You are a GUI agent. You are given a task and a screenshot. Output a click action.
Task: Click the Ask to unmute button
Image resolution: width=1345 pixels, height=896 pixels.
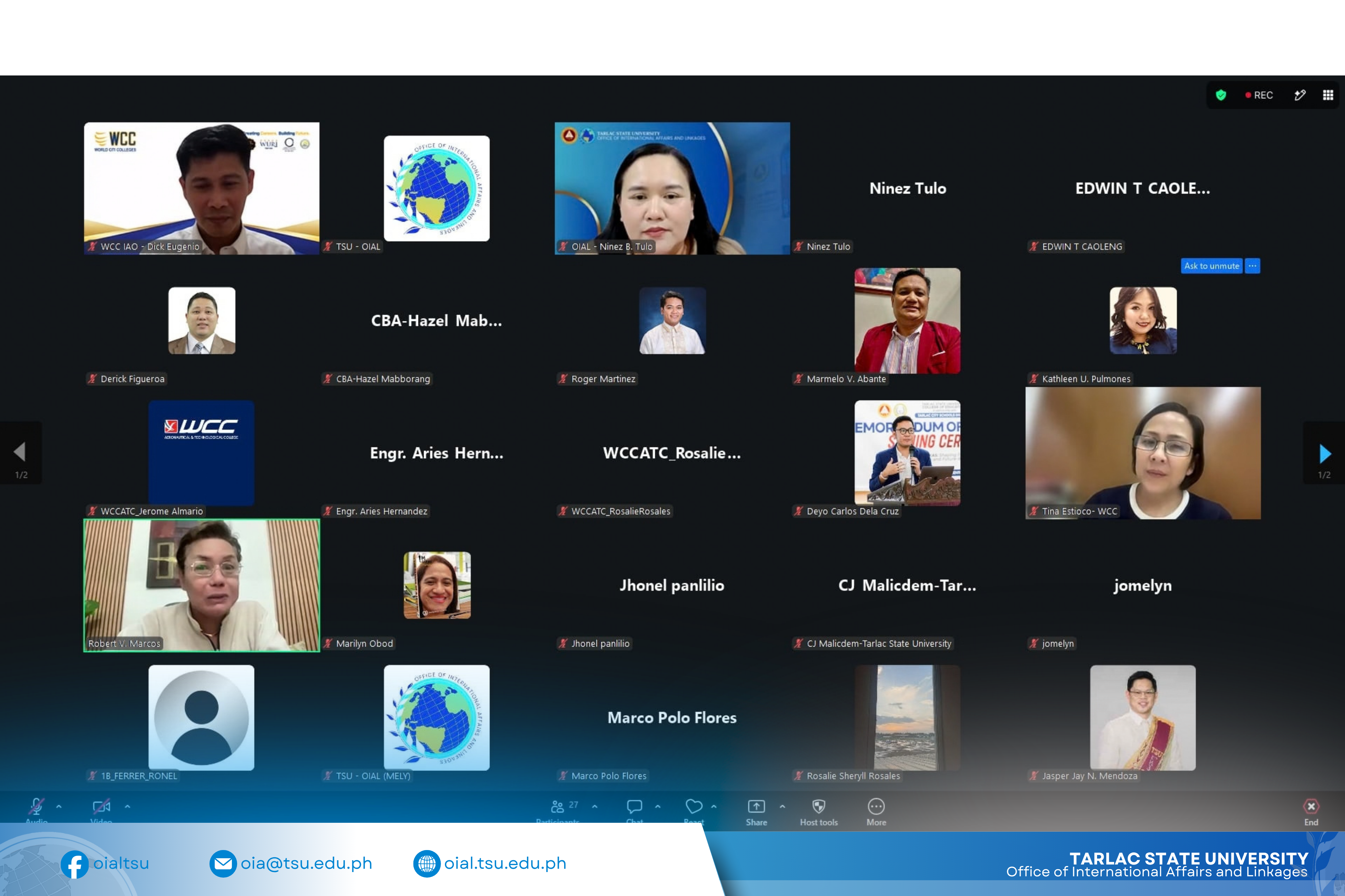tap(1212, 266)
